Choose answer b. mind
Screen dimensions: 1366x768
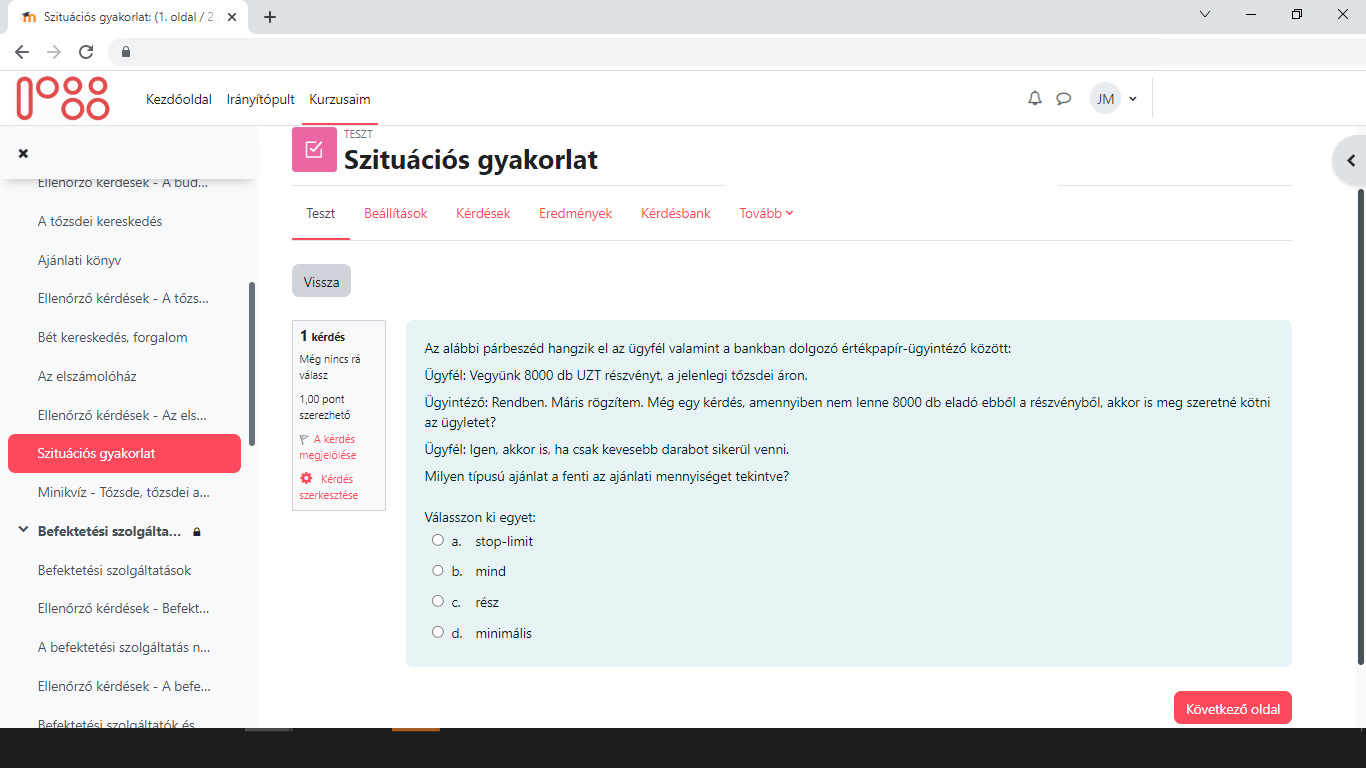(x=437, y=570)
